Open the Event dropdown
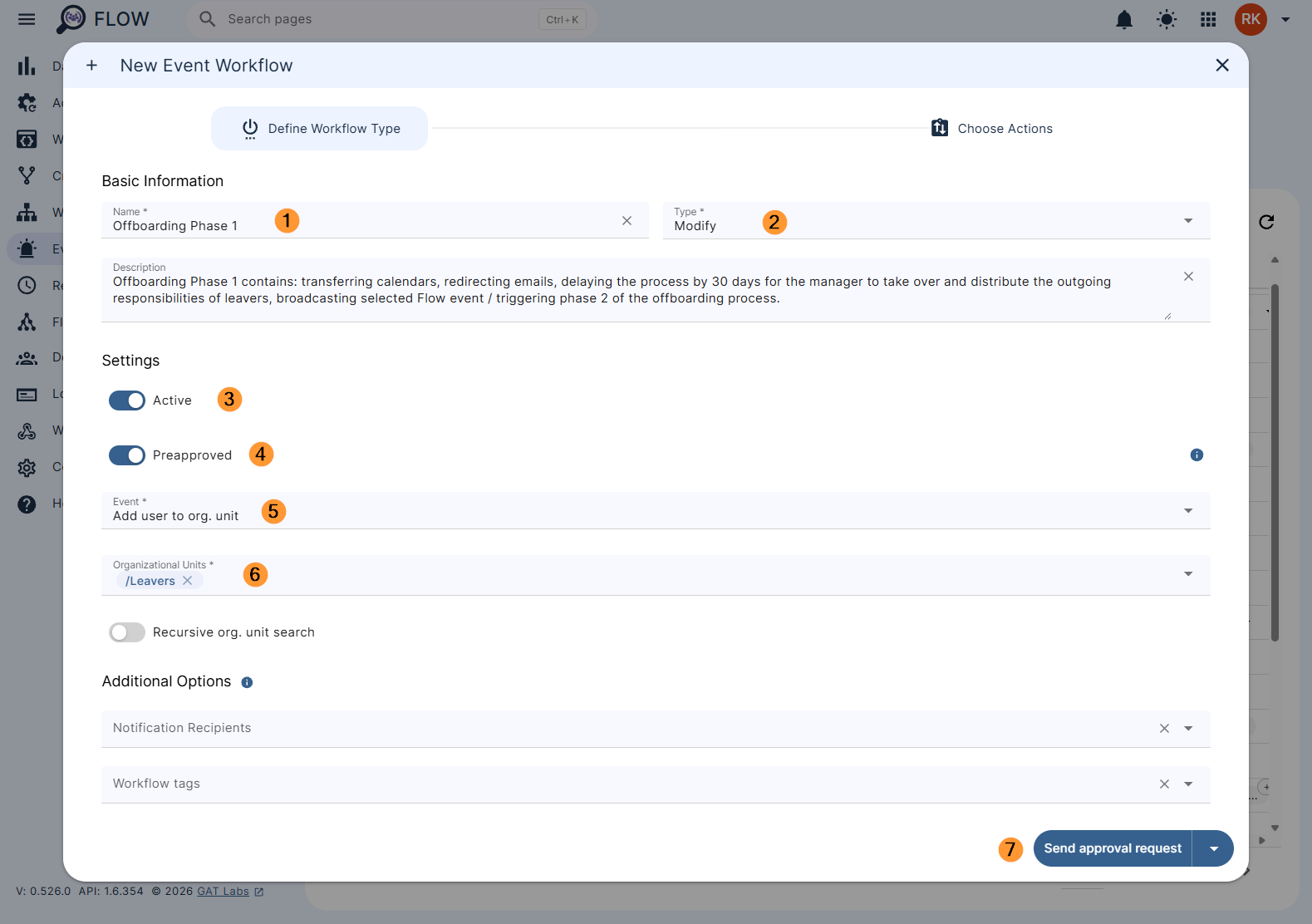 [x=656, y=510]
